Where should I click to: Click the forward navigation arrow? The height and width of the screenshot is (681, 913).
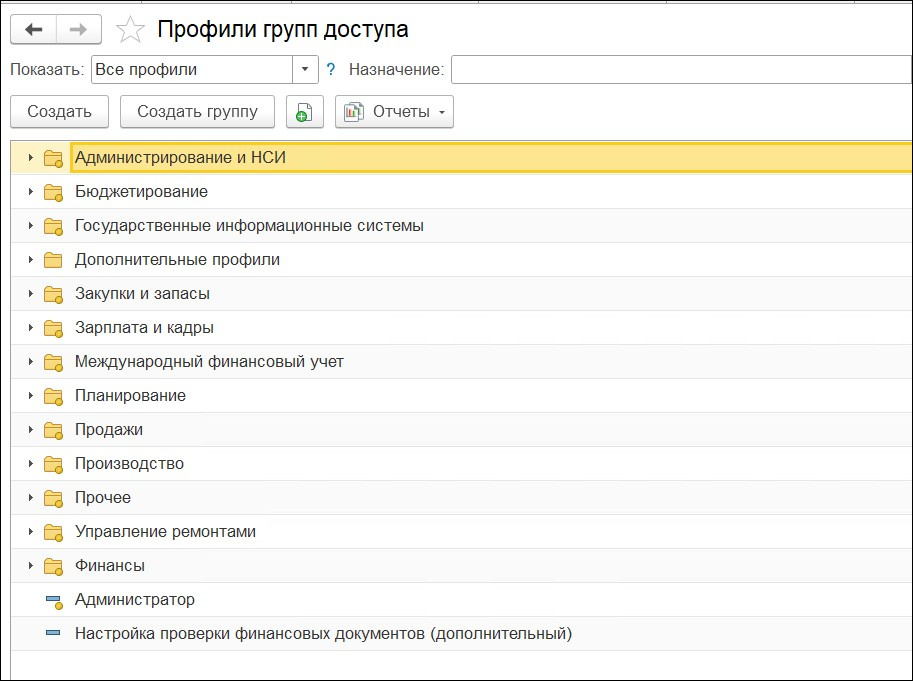pos(76,29)
